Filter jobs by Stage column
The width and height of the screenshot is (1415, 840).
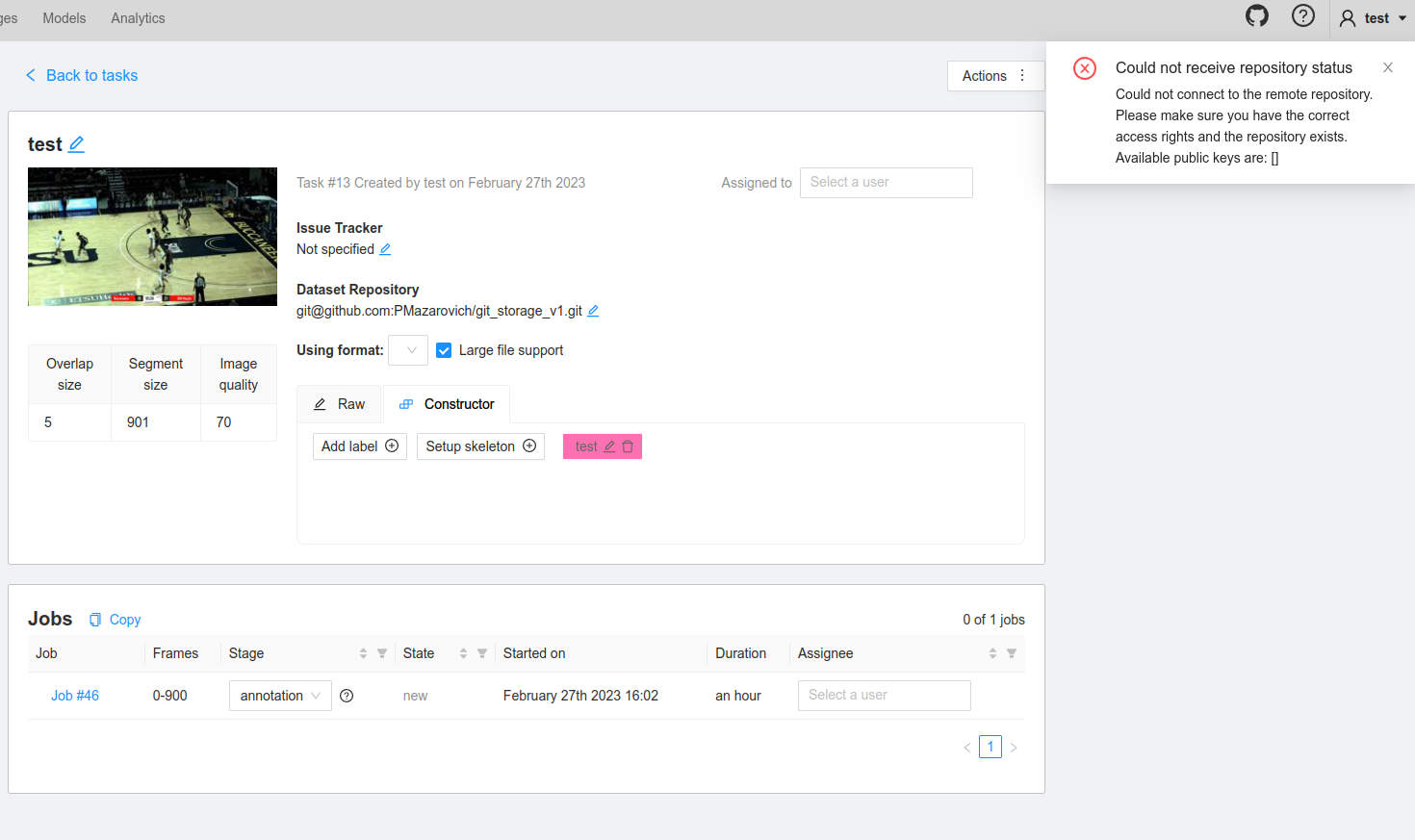tap(382, 653)
